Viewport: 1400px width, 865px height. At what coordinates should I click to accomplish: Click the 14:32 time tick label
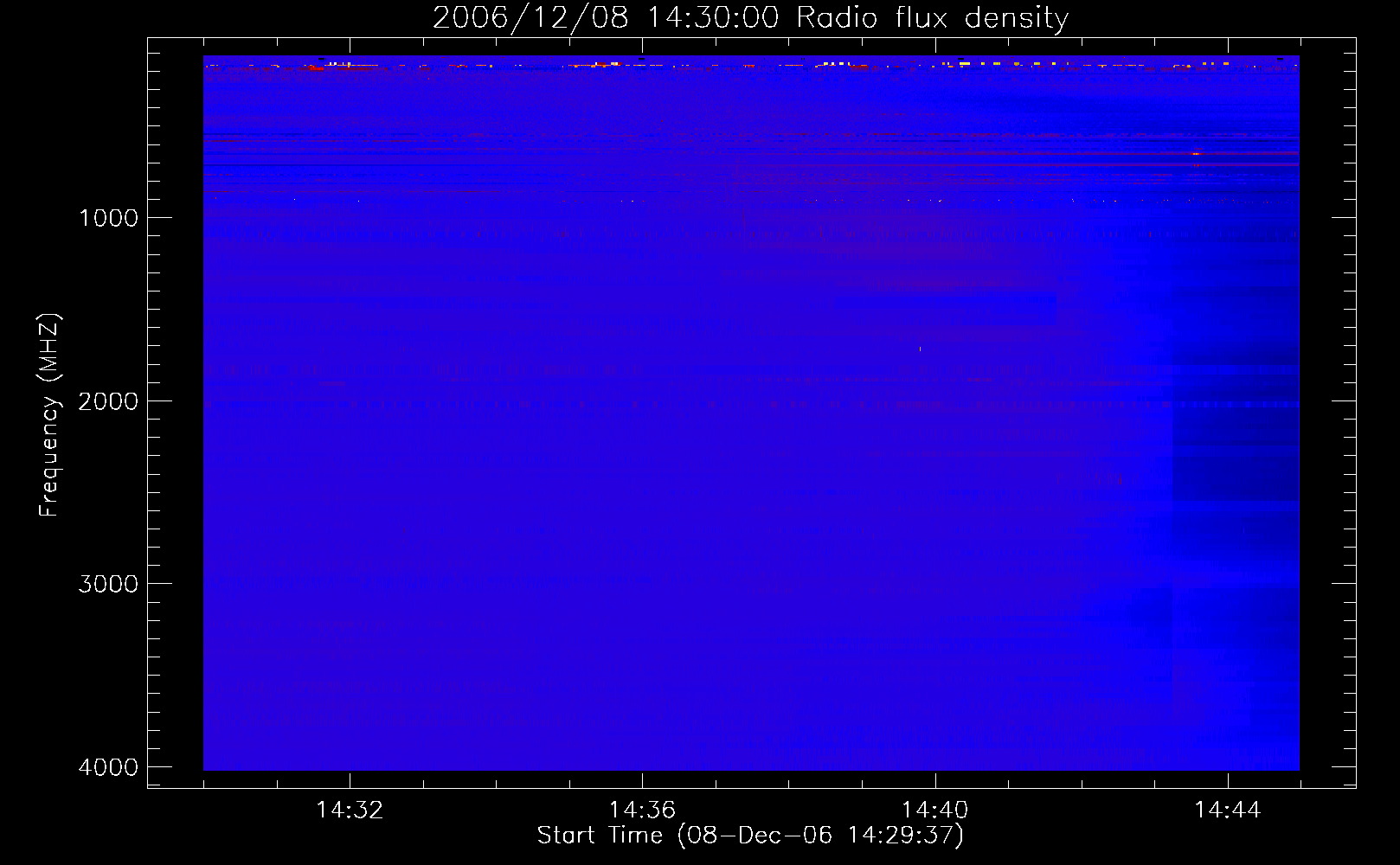[350, 811]
